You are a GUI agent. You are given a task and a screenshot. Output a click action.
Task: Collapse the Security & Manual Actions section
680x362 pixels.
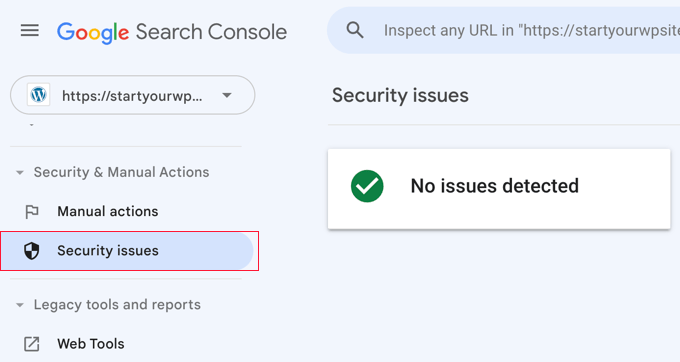click(20, 173)
